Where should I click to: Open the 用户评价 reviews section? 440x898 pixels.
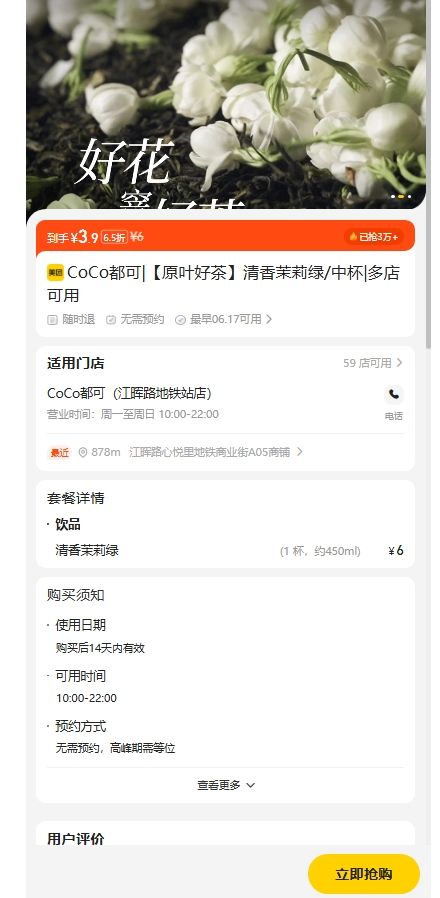(x=76, y=838)
